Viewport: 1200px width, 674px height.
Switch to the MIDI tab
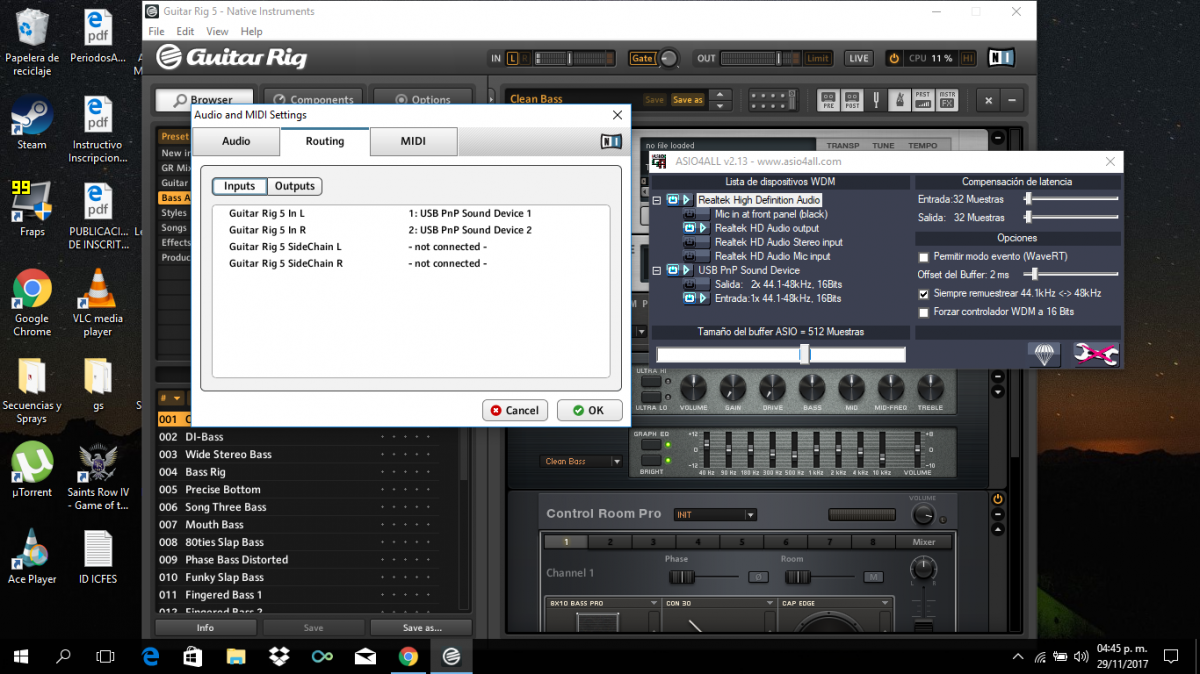tap(413, 142)
